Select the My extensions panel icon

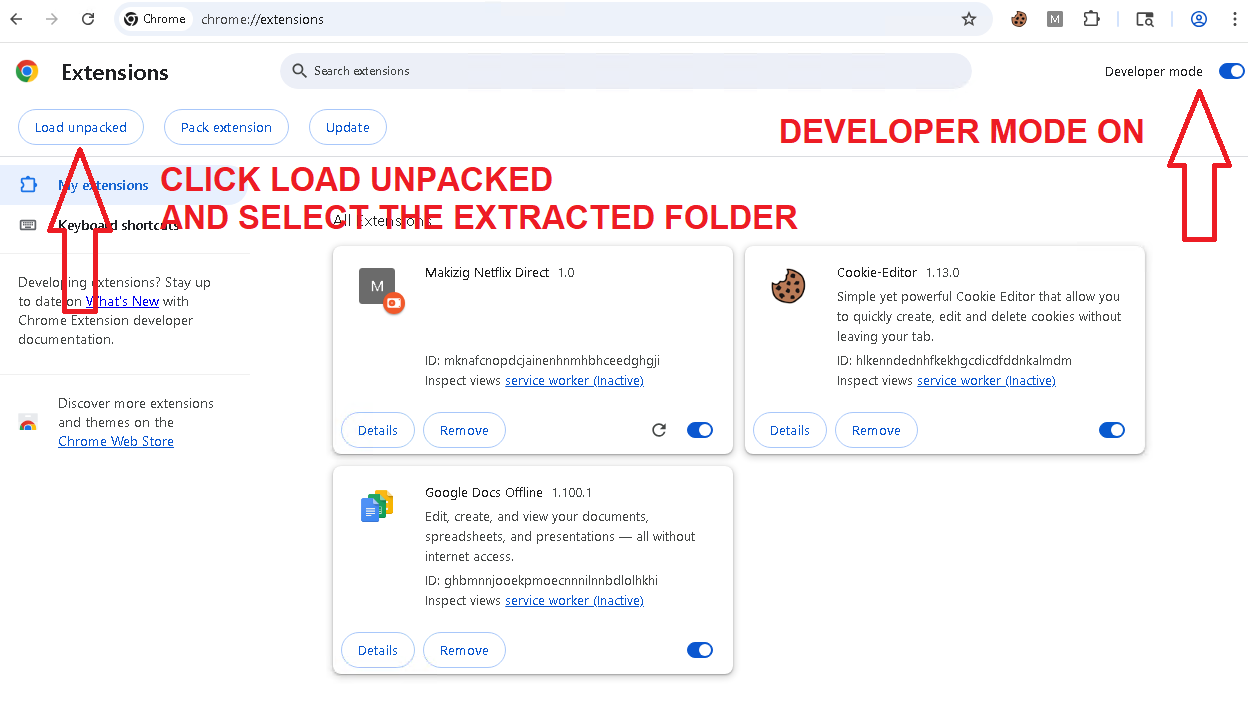pos(28,184)
